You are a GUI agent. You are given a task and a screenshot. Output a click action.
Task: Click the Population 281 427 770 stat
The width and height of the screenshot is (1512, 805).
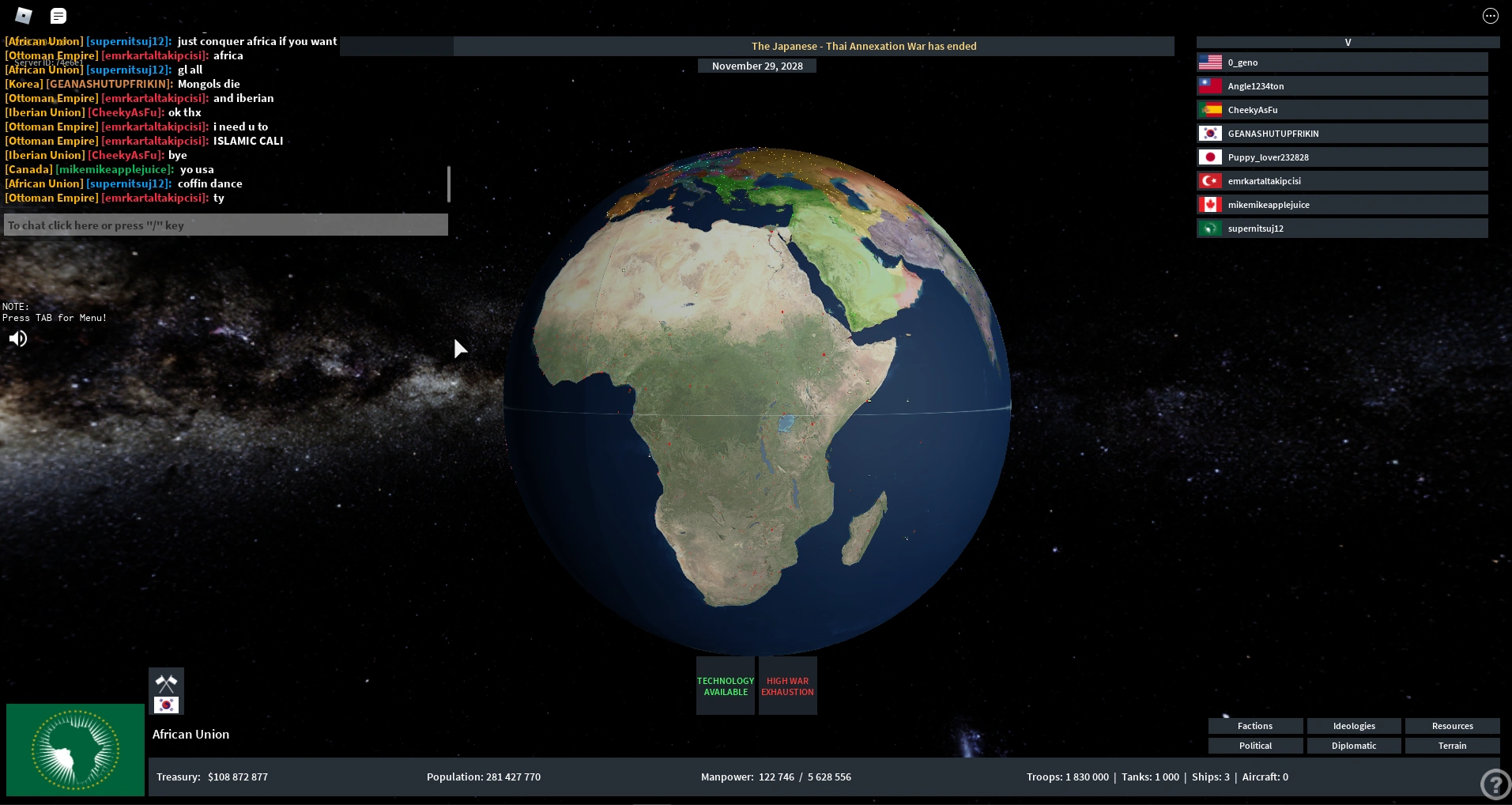point(484,777)
